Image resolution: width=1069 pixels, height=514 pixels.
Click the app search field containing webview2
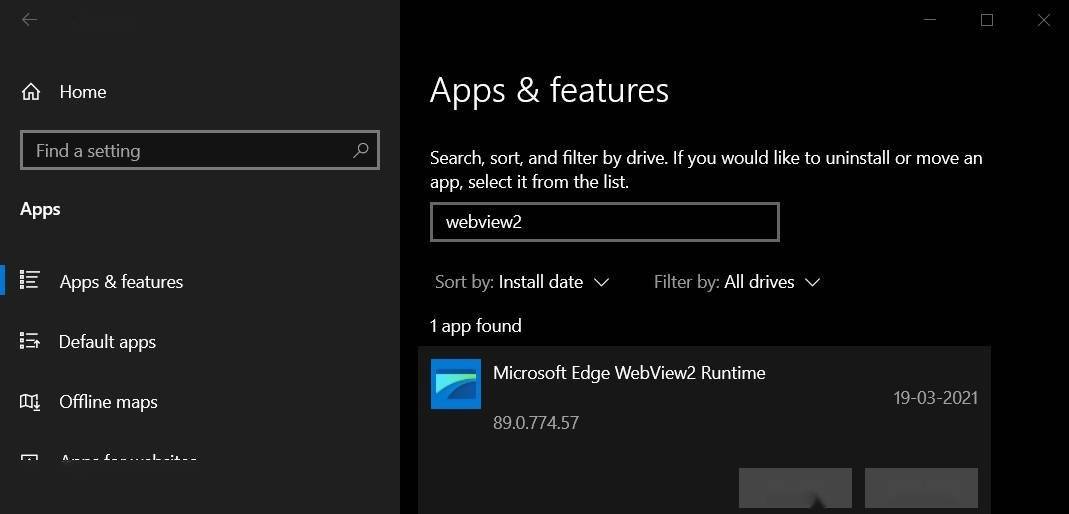[x=605, y=222]
